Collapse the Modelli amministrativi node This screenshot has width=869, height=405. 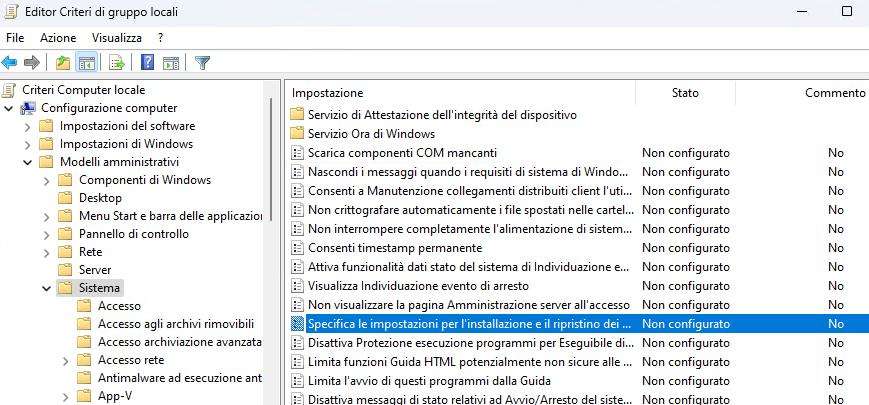pos(27,162)
